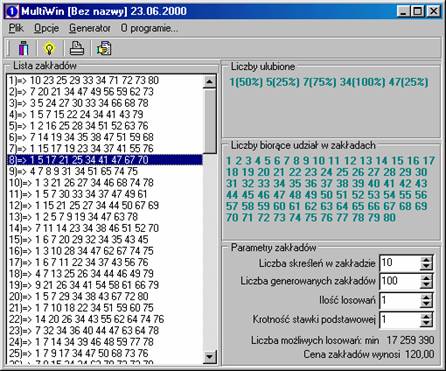Increase Ilość losowań value
Viewport: 446px width, 371px height.
(x=426, y=297)
